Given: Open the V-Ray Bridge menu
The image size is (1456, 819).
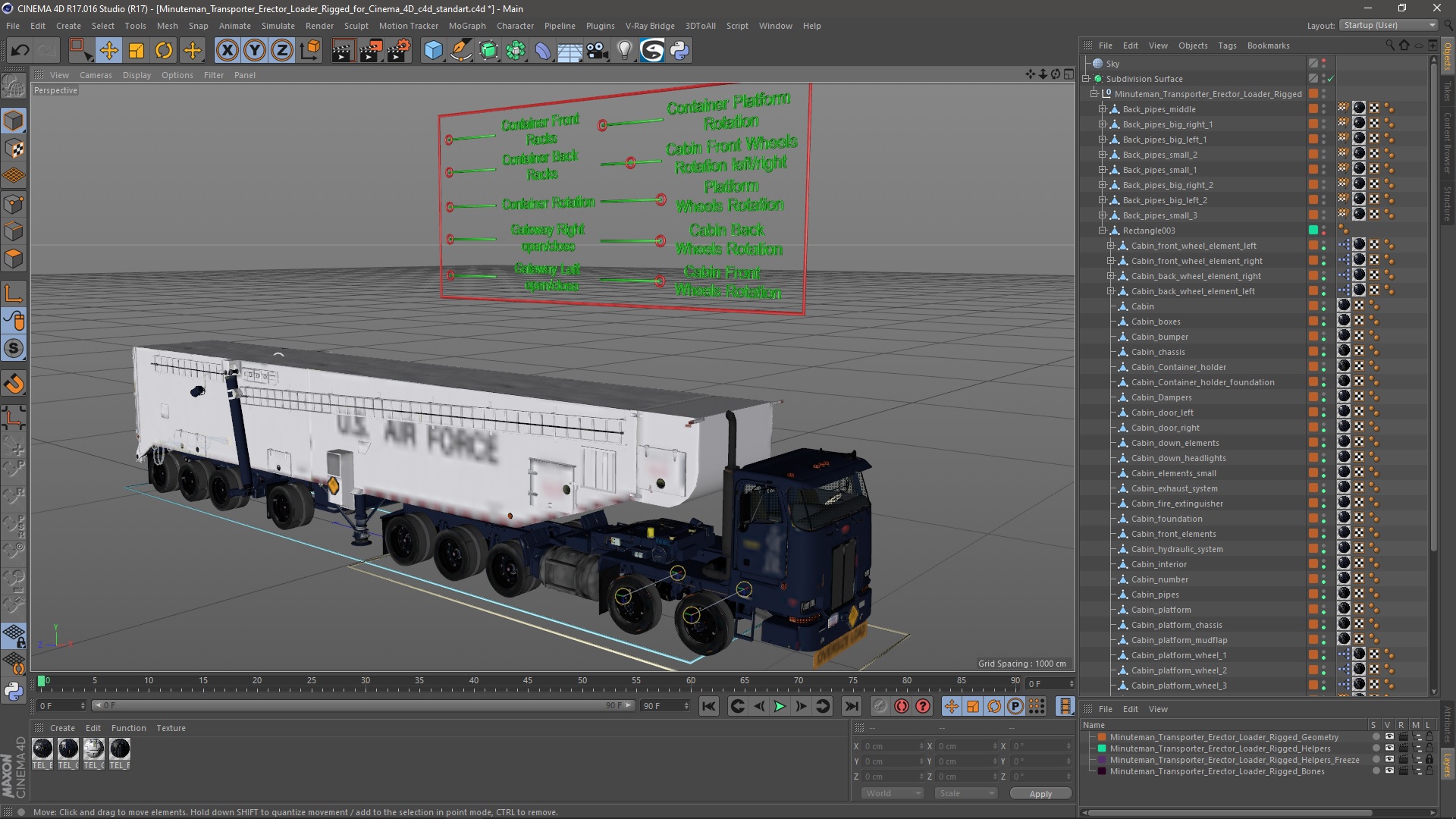Looking at the screenshot, I should click(x=650, y=26).
